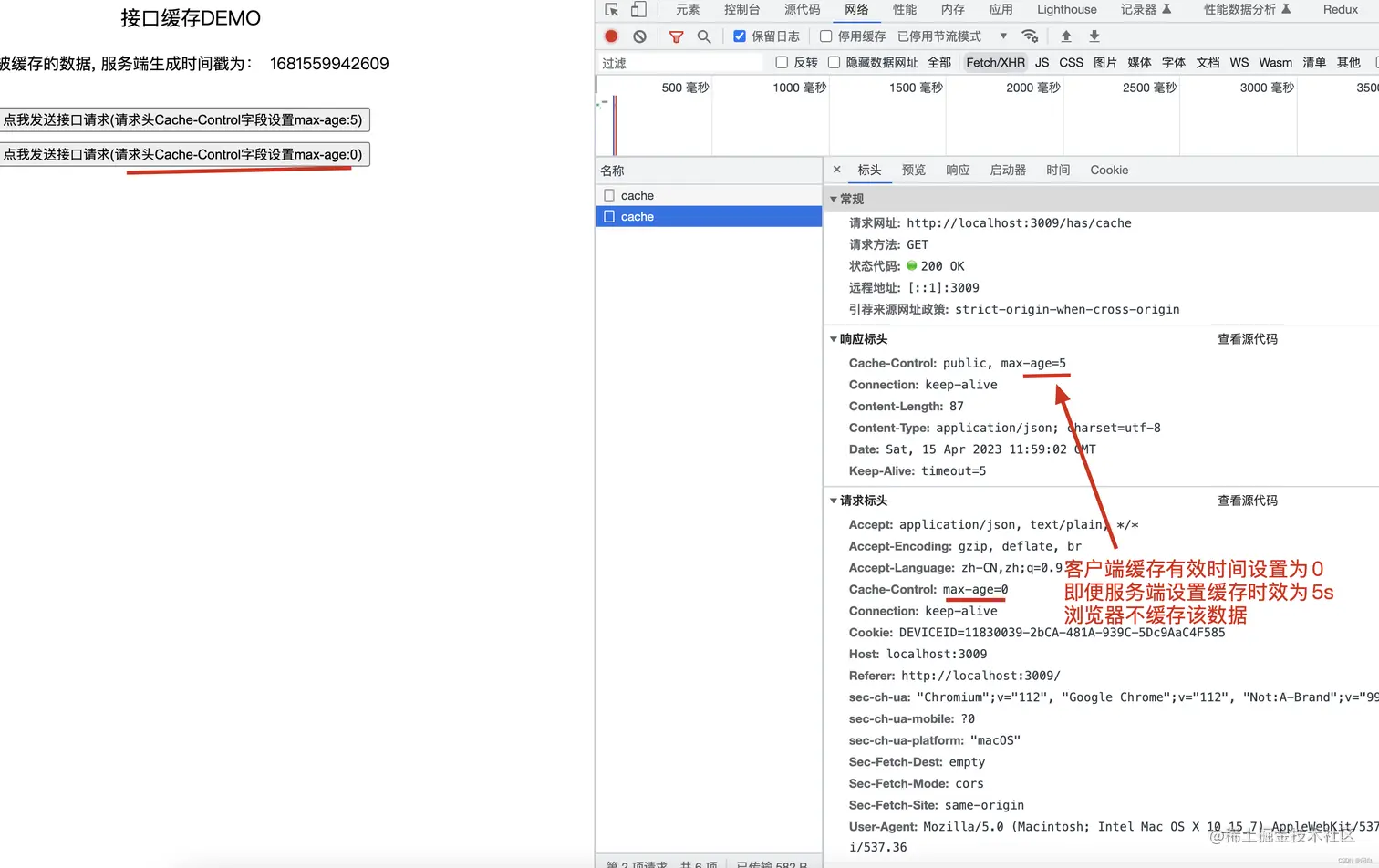Screen dimensions: 1379x868
Task: Click the 200 OK status code text
Action: (942, 266)
